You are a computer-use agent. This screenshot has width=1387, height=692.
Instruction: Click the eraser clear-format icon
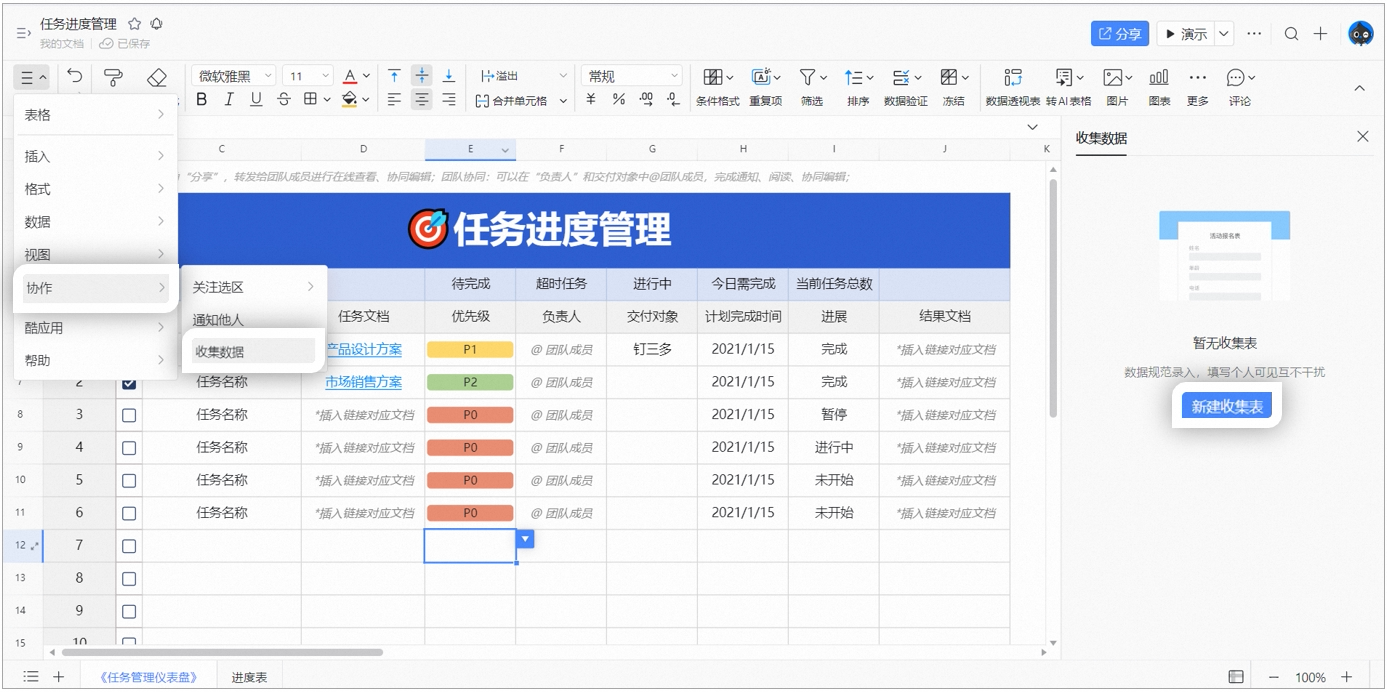tap(157, 77)
